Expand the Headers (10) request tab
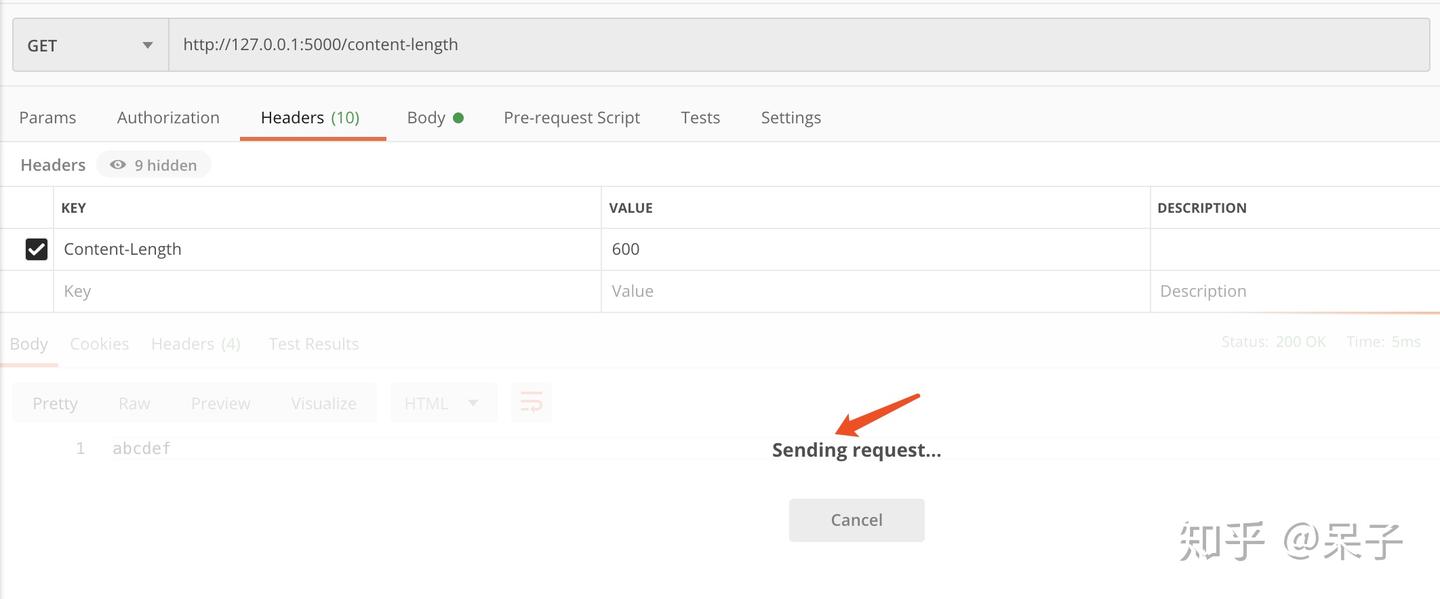1440x599 pixels. point(313,117)
